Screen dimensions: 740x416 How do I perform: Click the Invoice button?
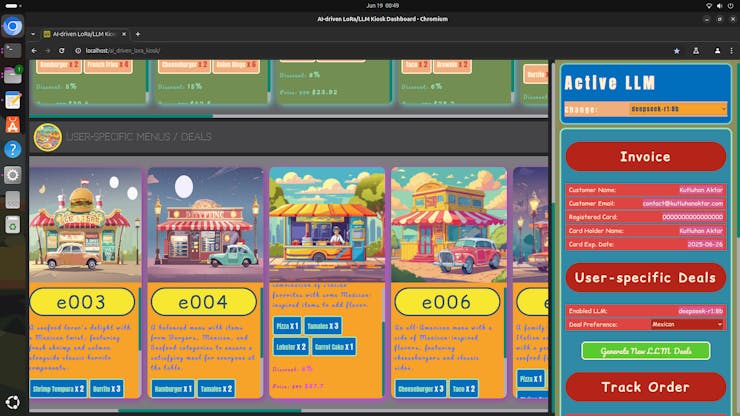pos(646,157)
